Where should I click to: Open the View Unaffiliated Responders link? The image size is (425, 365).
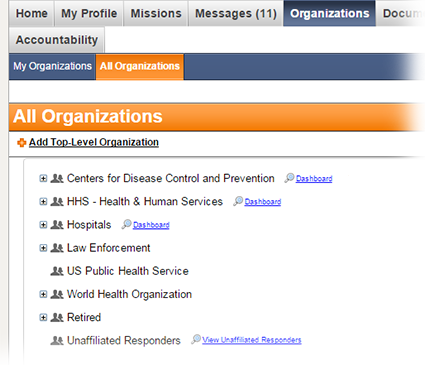(252, 340)
